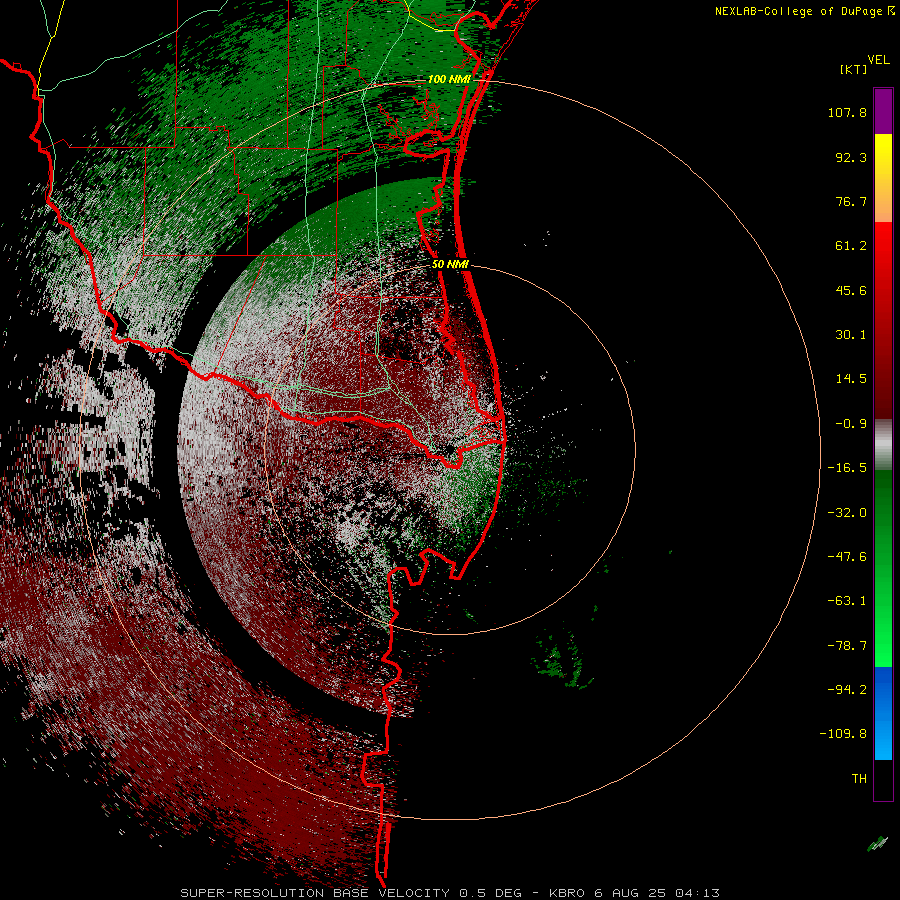This screenshot has height=900, width=900.
Task: Click the -16.5 value on velocity scale
Action: (x=847, y=468)
